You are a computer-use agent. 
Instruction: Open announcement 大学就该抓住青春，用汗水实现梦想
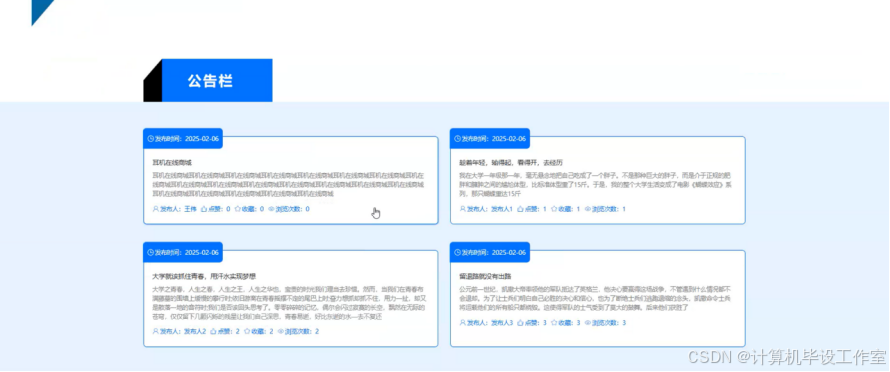[204, 277]
